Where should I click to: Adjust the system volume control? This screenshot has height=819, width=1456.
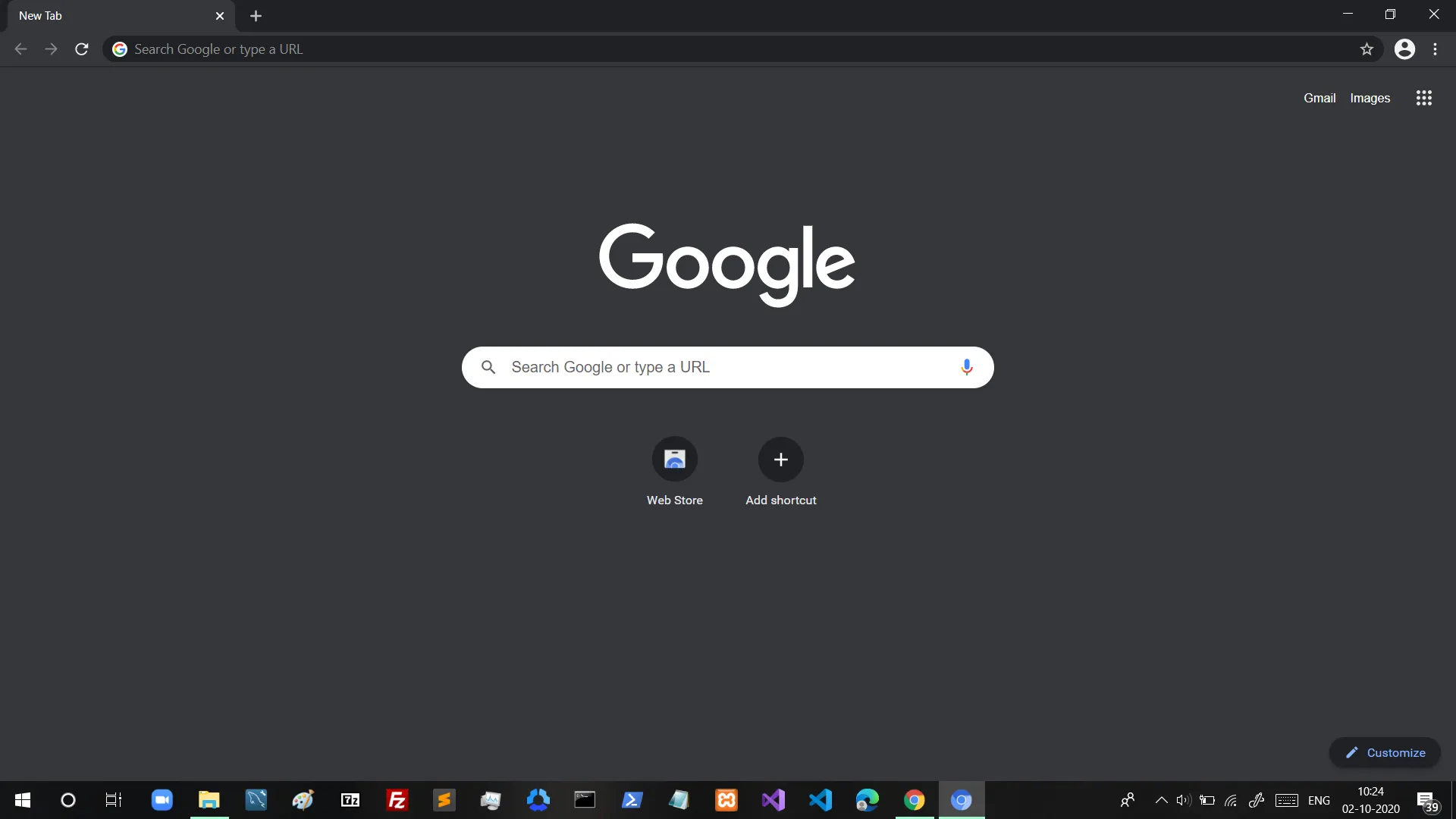tap(1183, 800)
